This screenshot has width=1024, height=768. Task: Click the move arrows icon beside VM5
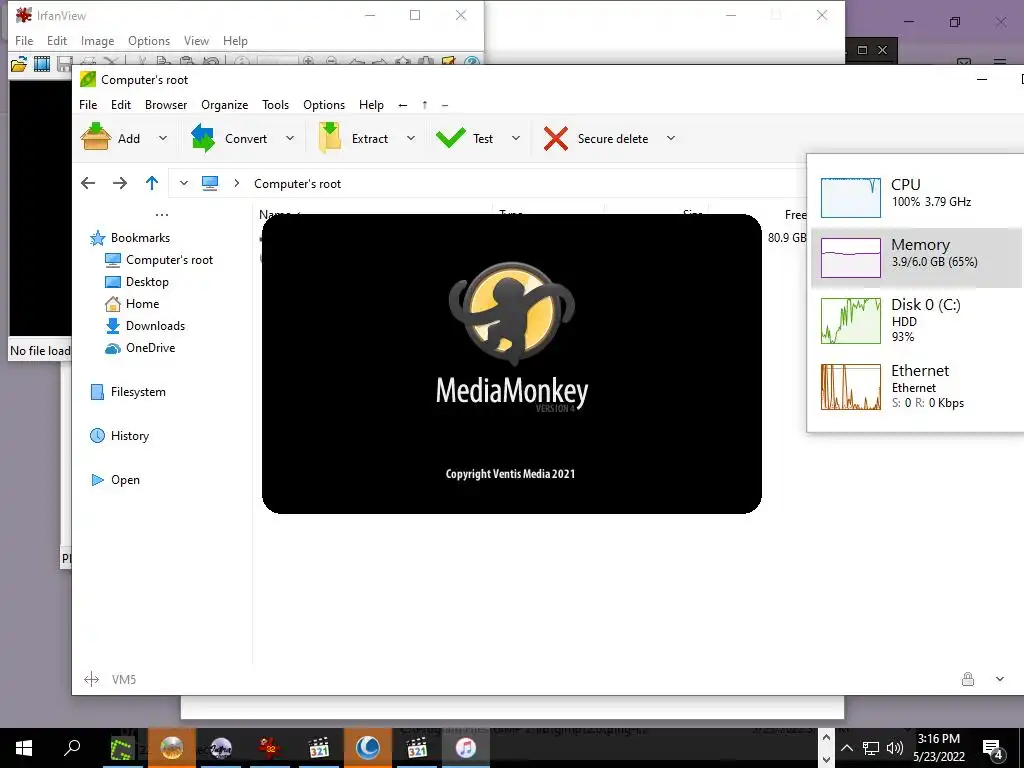coord(91,679)
